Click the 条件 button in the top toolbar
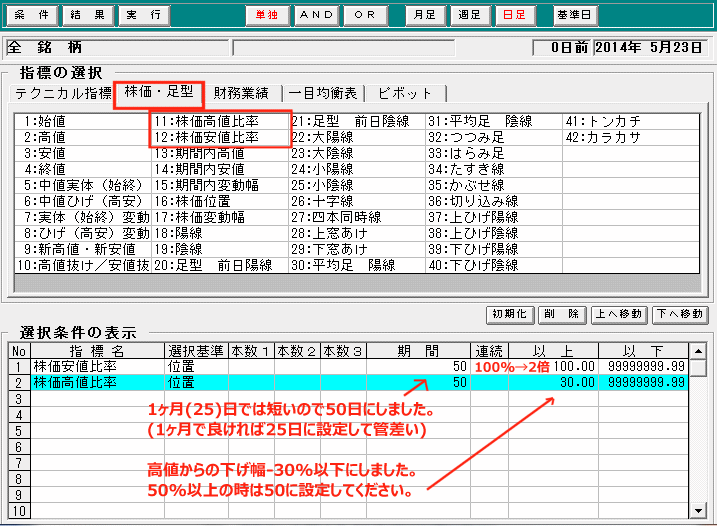The height and width of the screenshot is (526, 717). point(31,16)
